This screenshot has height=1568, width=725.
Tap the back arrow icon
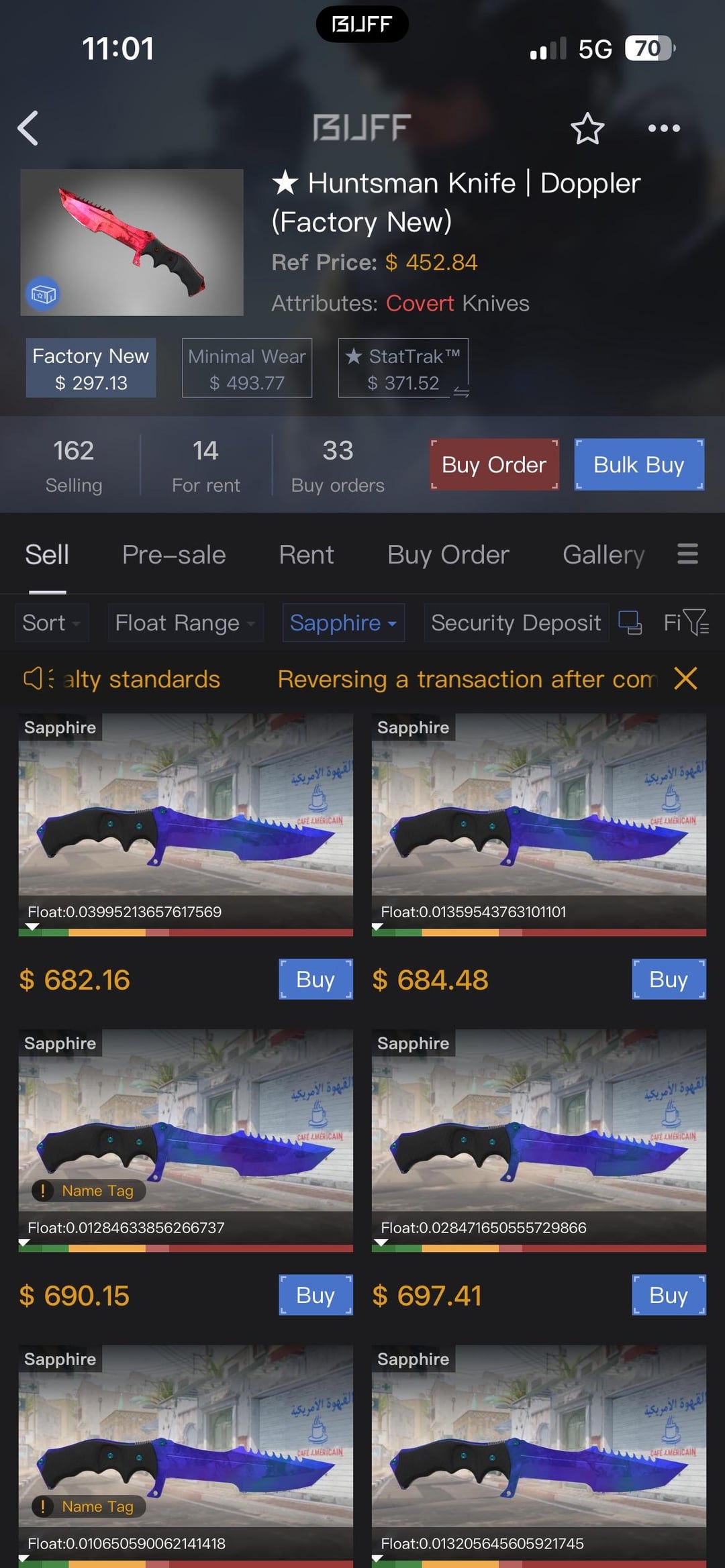pos(28,128)
